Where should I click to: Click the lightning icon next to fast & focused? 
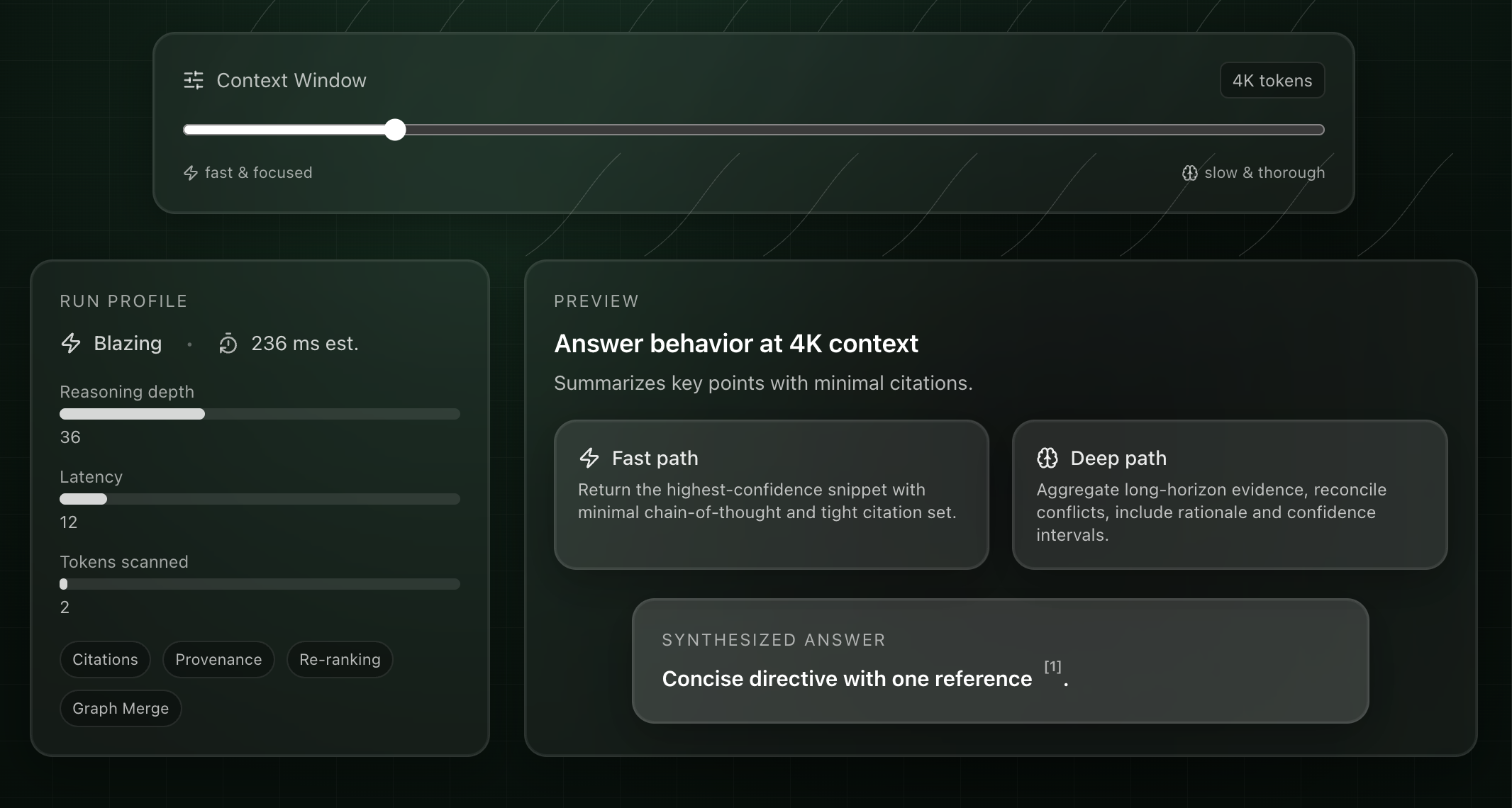(191, 173)
